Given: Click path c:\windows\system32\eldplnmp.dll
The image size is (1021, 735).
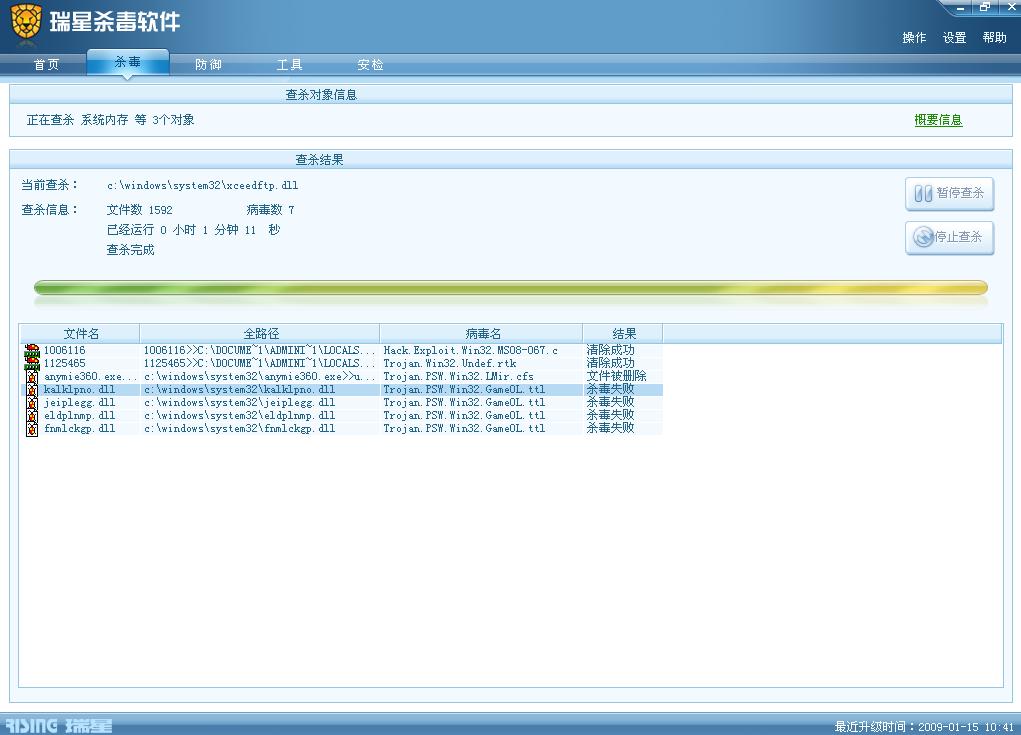Looking at the screenshot, I should 240,415.
